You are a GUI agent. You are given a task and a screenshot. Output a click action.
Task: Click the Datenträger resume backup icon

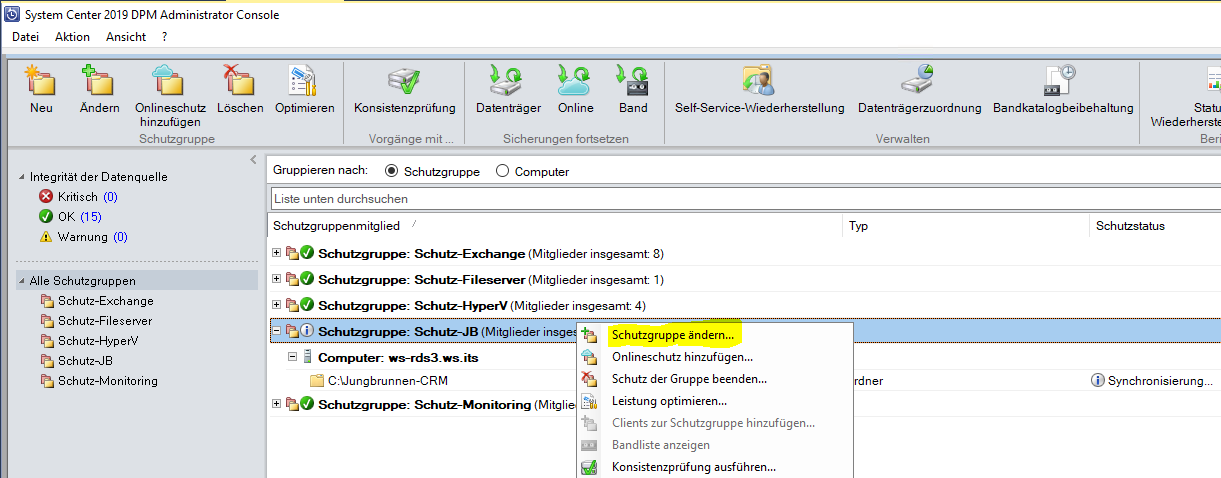coord(507,80)
